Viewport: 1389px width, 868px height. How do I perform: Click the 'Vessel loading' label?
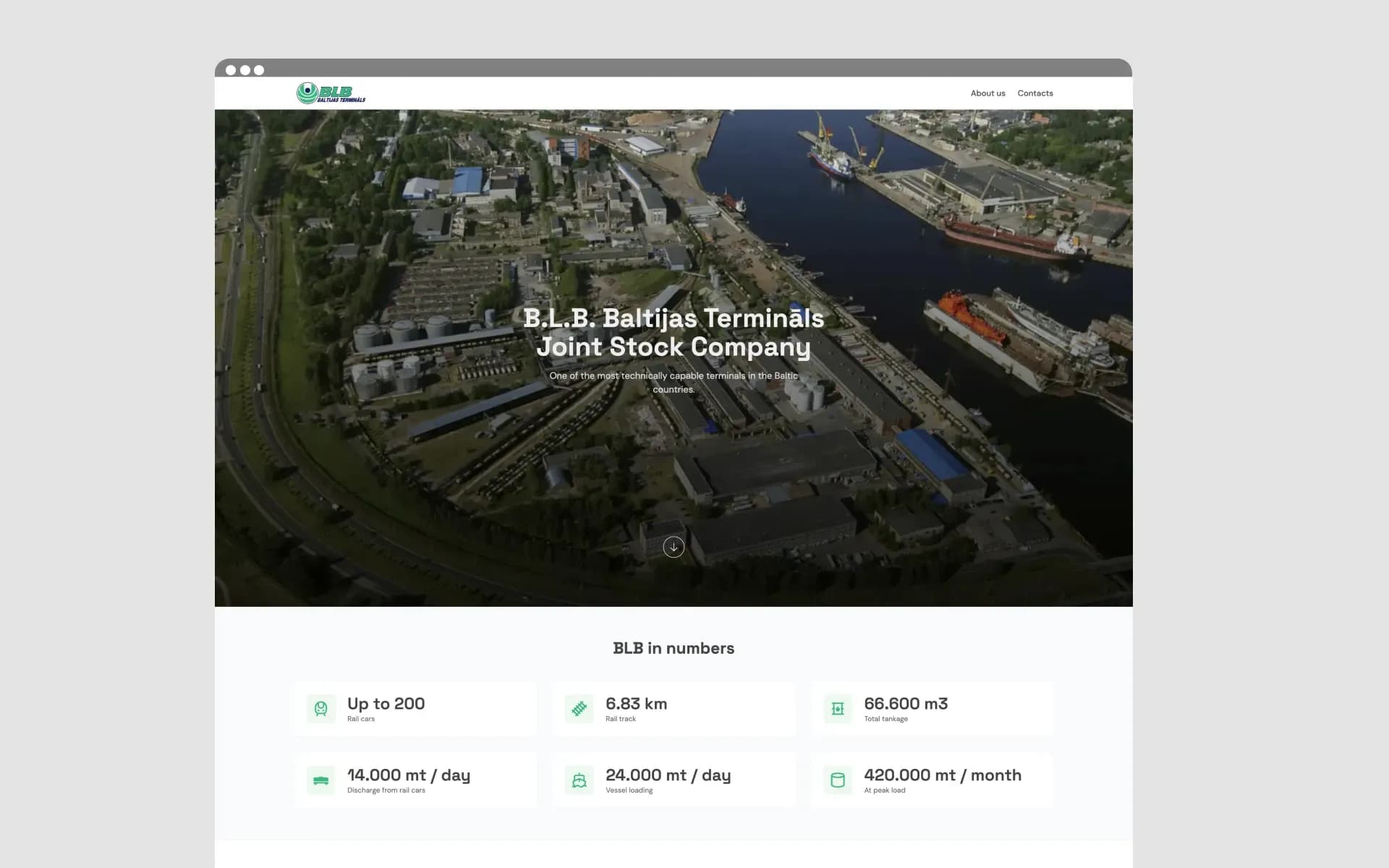click(629, 791)
